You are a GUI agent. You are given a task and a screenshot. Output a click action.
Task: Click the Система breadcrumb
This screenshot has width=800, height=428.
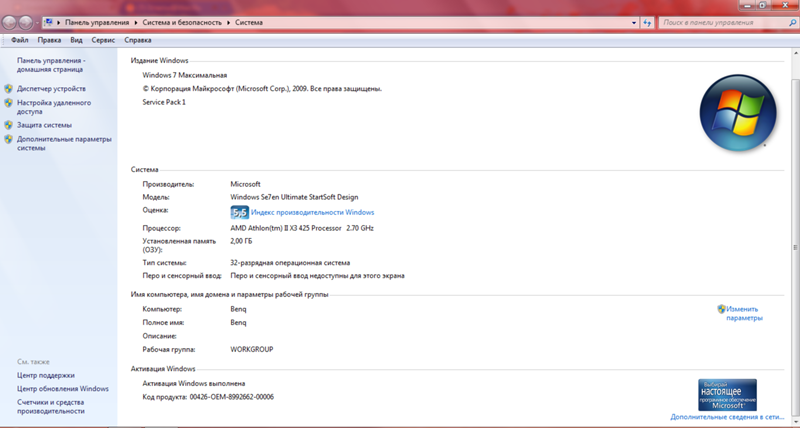(x=249, y=22)
